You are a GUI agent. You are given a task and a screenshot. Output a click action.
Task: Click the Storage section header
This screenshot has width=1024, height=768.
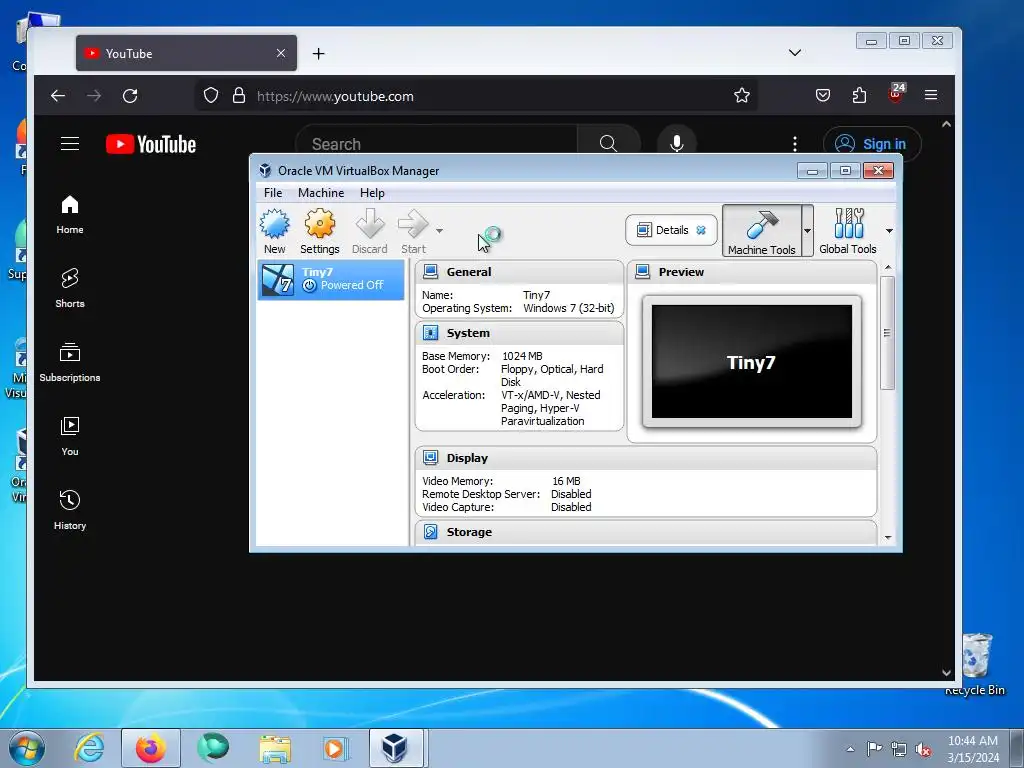point(645,532)
